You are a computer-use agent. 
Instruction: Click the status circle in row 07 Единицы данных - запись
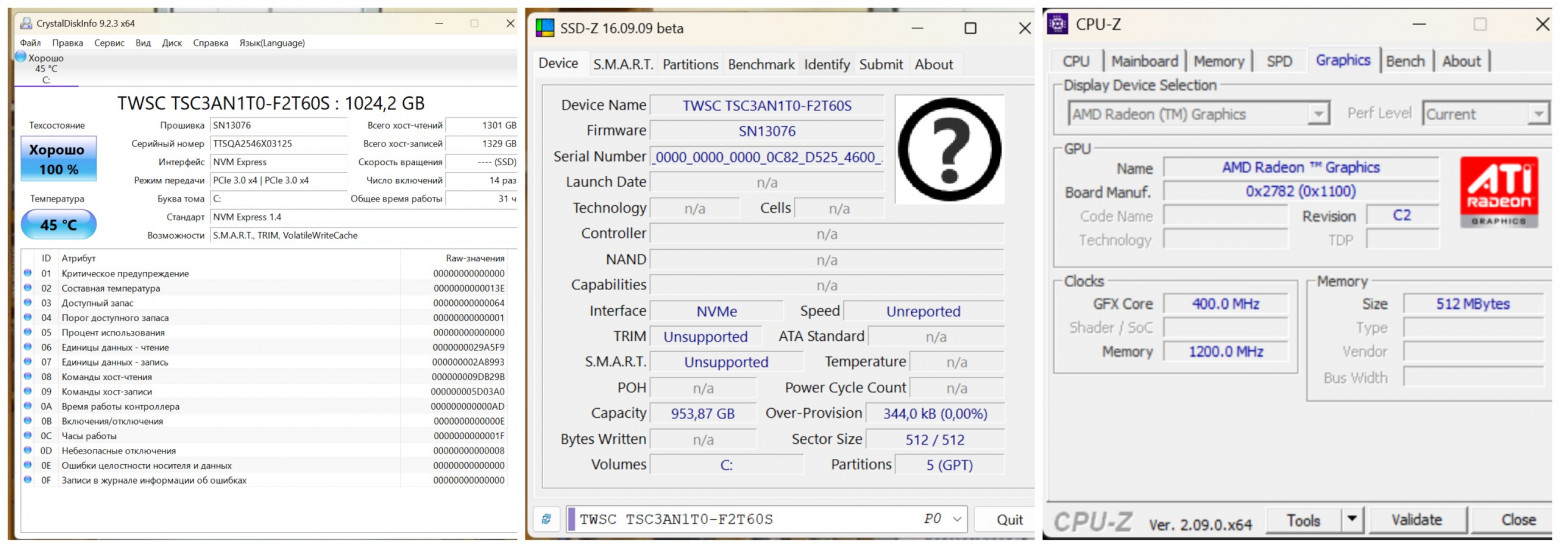(28, 362)
